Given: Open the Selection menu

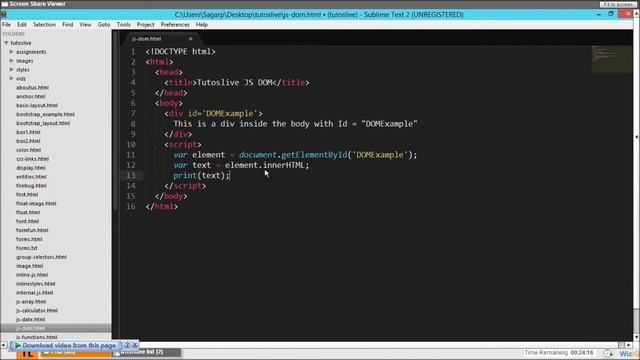Looking at the screenshot, I should 44,24.
